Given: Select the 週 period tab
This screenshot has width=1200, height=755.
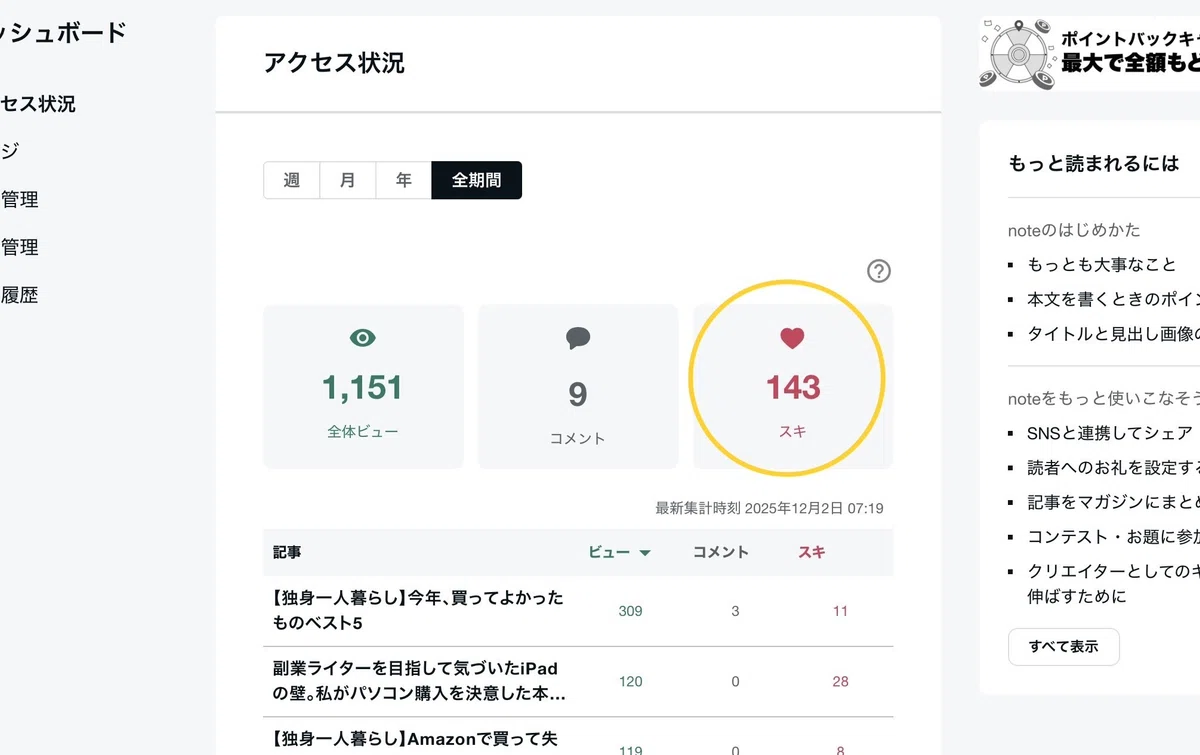Looking at the screenshot, I should click(x=292, y=181).
